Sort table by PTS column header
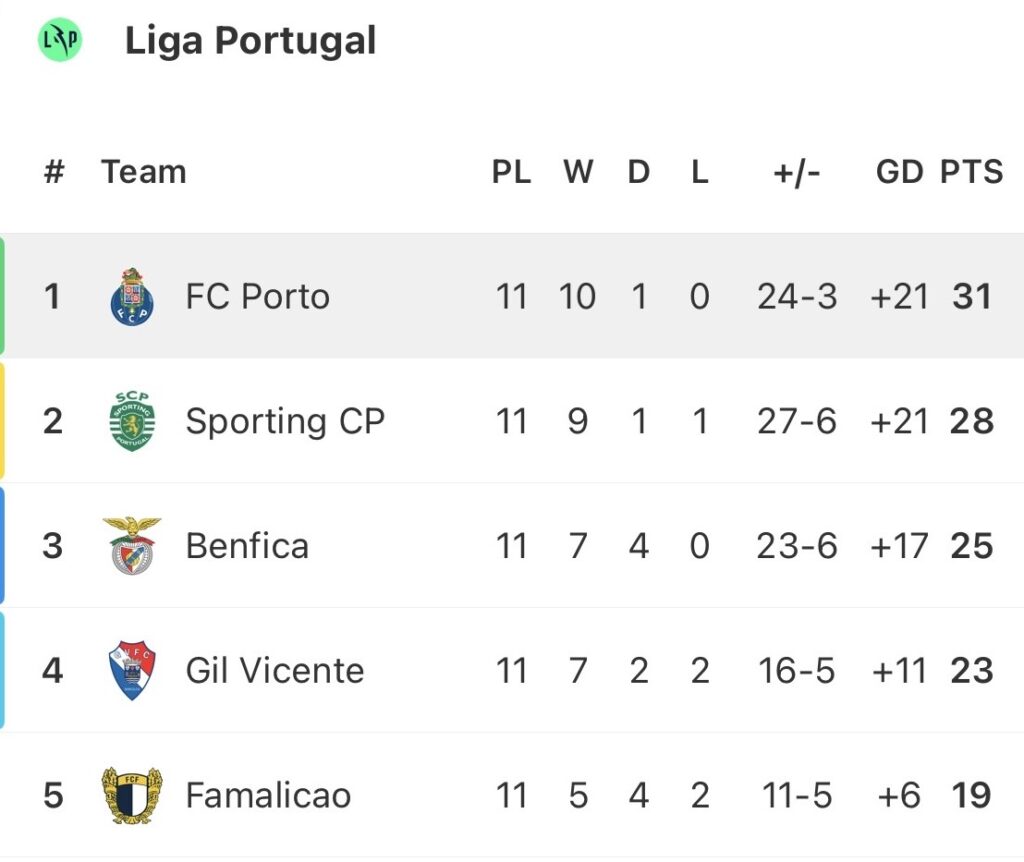This screenshot has width=1024, height=862. (971, 172)
